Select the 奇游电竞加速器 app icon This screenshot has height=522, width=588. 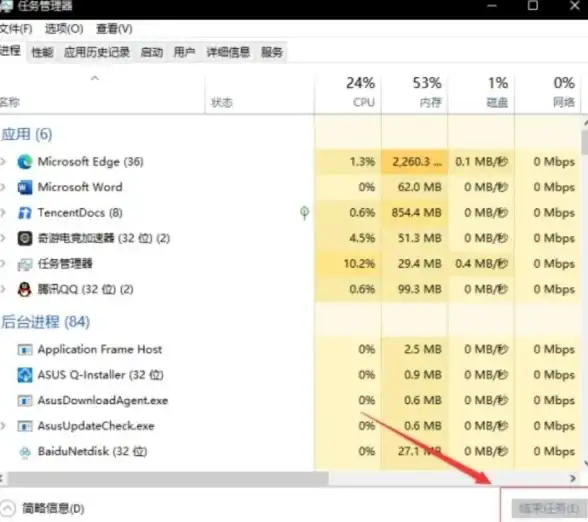[x=25, y=238]
